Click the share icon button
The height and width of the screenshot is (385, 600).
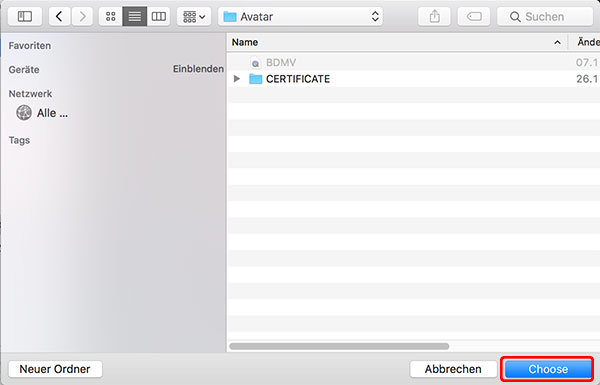pyautogui.click(x=434, y=16)
